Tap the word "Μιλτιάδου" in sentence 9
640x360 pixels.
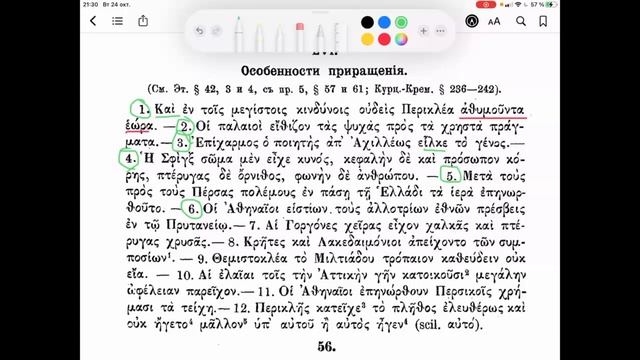tap(344, 259)
